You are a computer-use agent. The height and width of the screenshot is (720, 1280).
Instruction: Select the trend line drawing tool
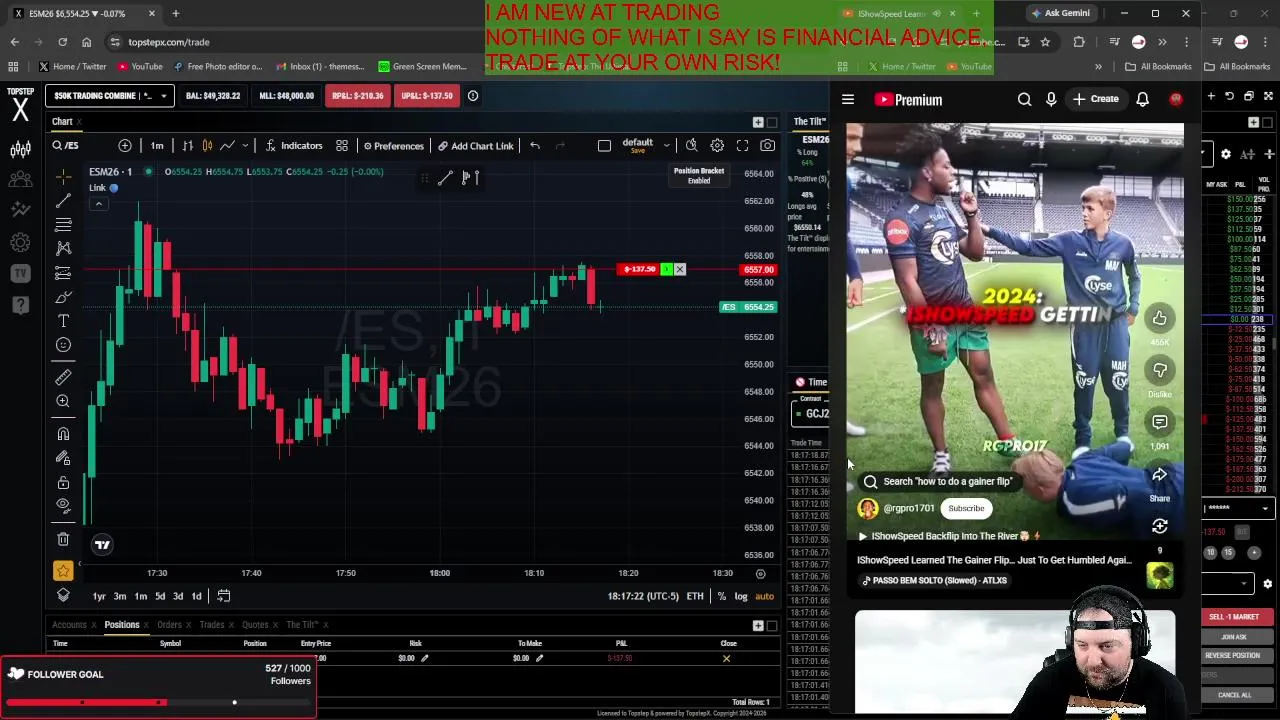[x=63, y=200]
